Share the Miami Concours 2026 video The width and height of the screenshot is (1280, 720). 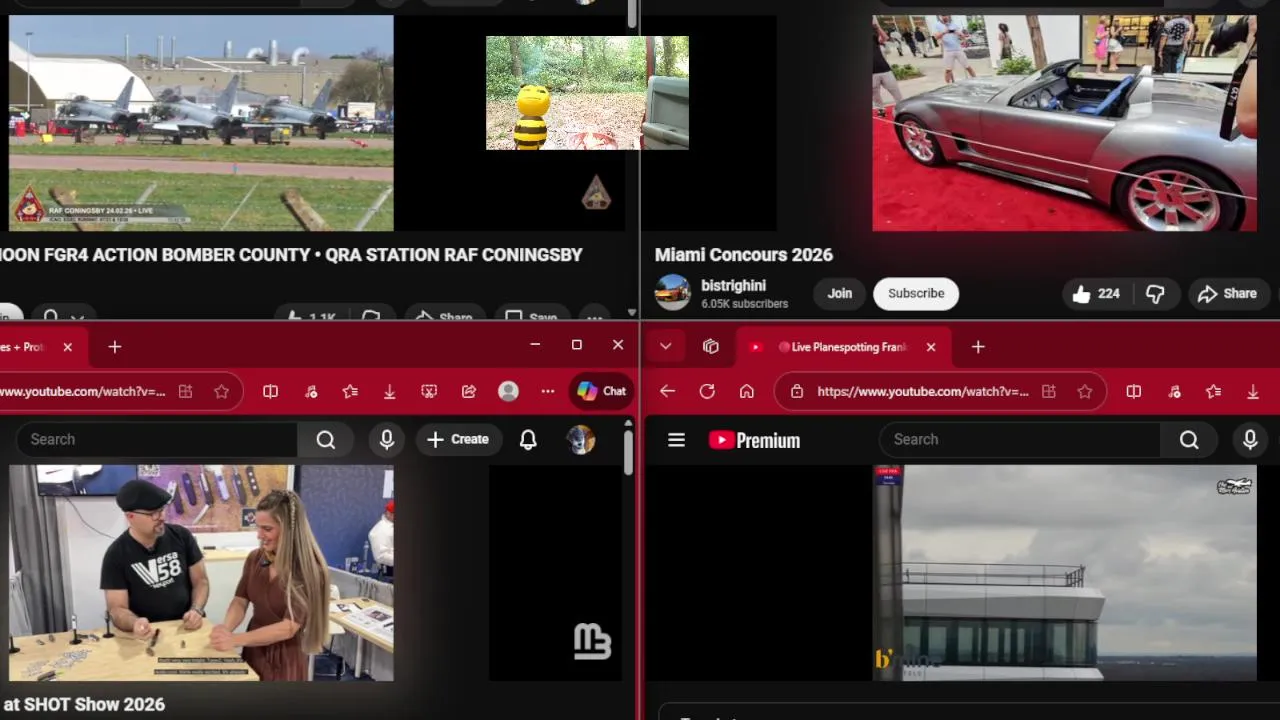[x=1227, y=294]
